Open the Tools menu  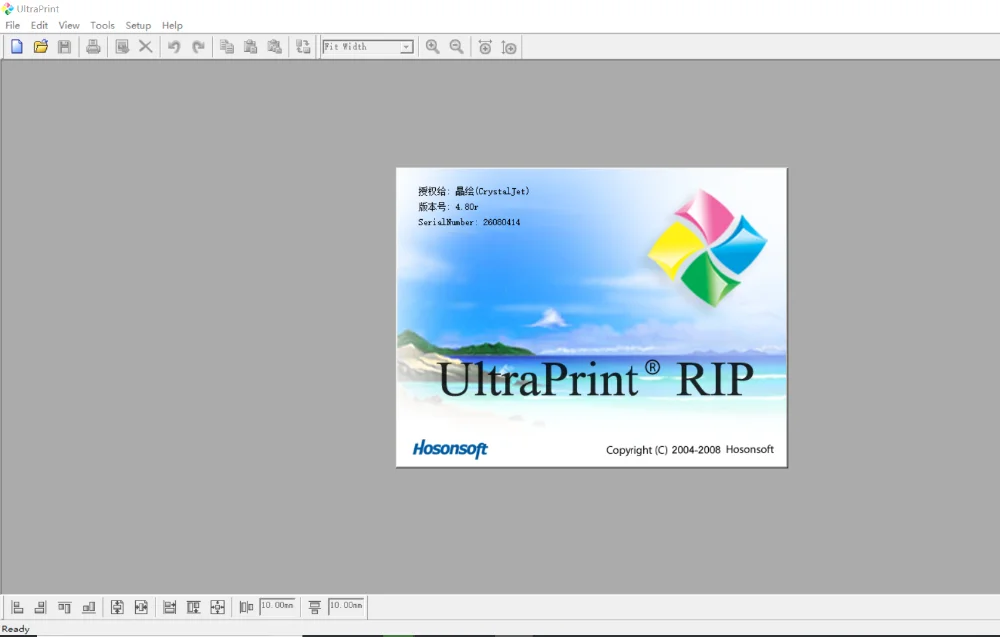pyautogui.click(x=102, y=26)
